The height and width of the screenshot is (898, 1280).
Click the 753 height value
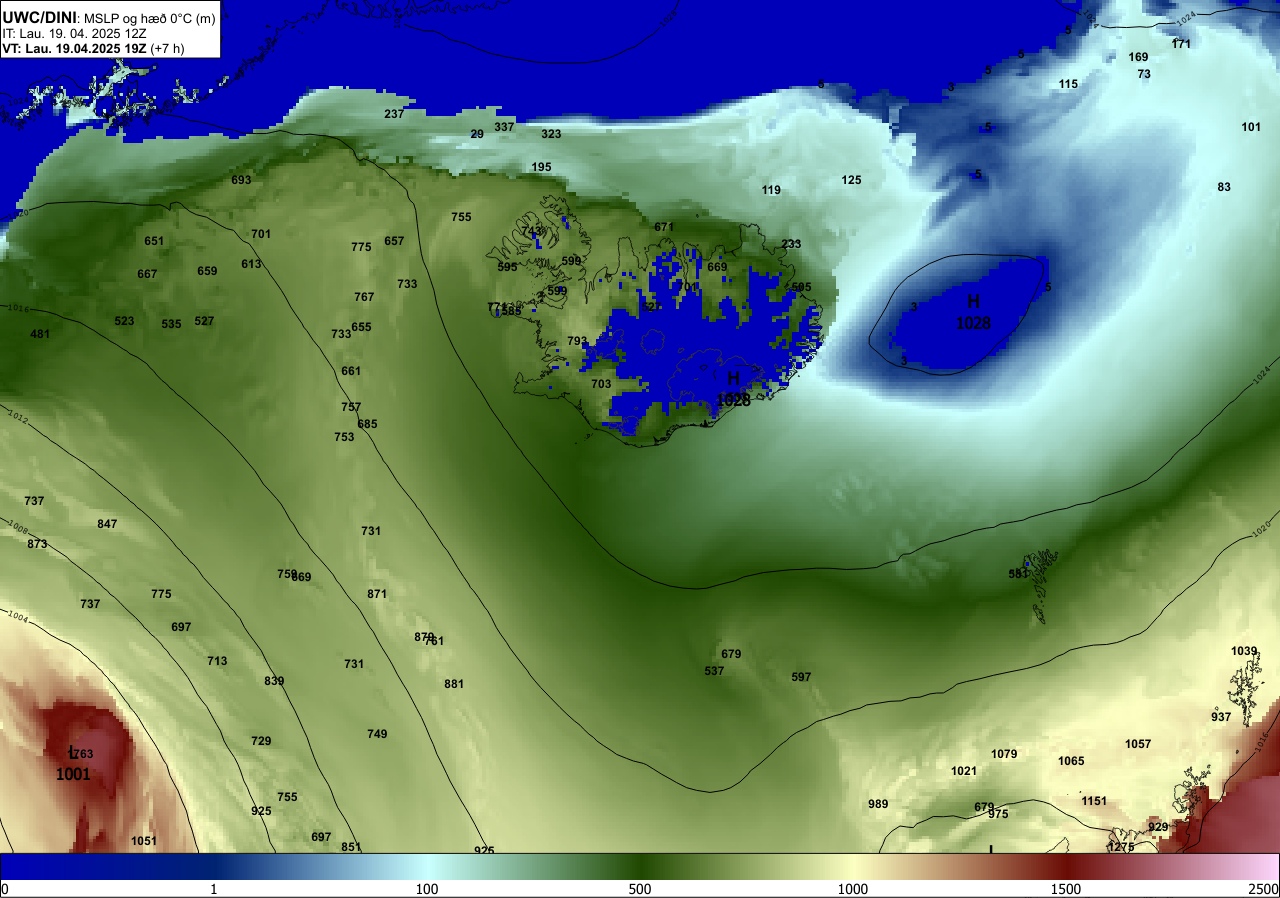[x=344, y=437]
